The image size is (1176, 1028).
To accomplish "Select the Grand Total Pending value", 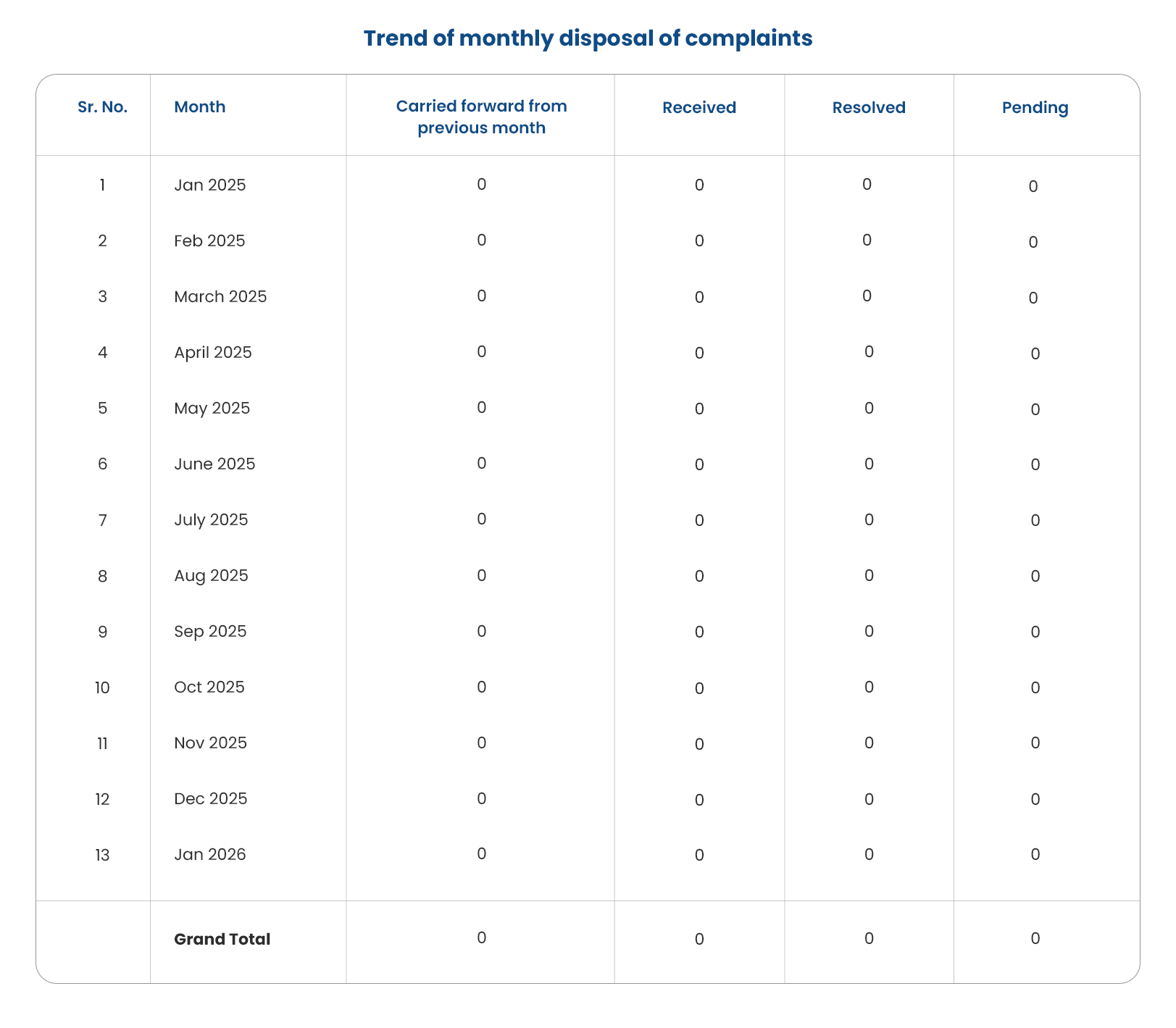I will (1035, 939).
